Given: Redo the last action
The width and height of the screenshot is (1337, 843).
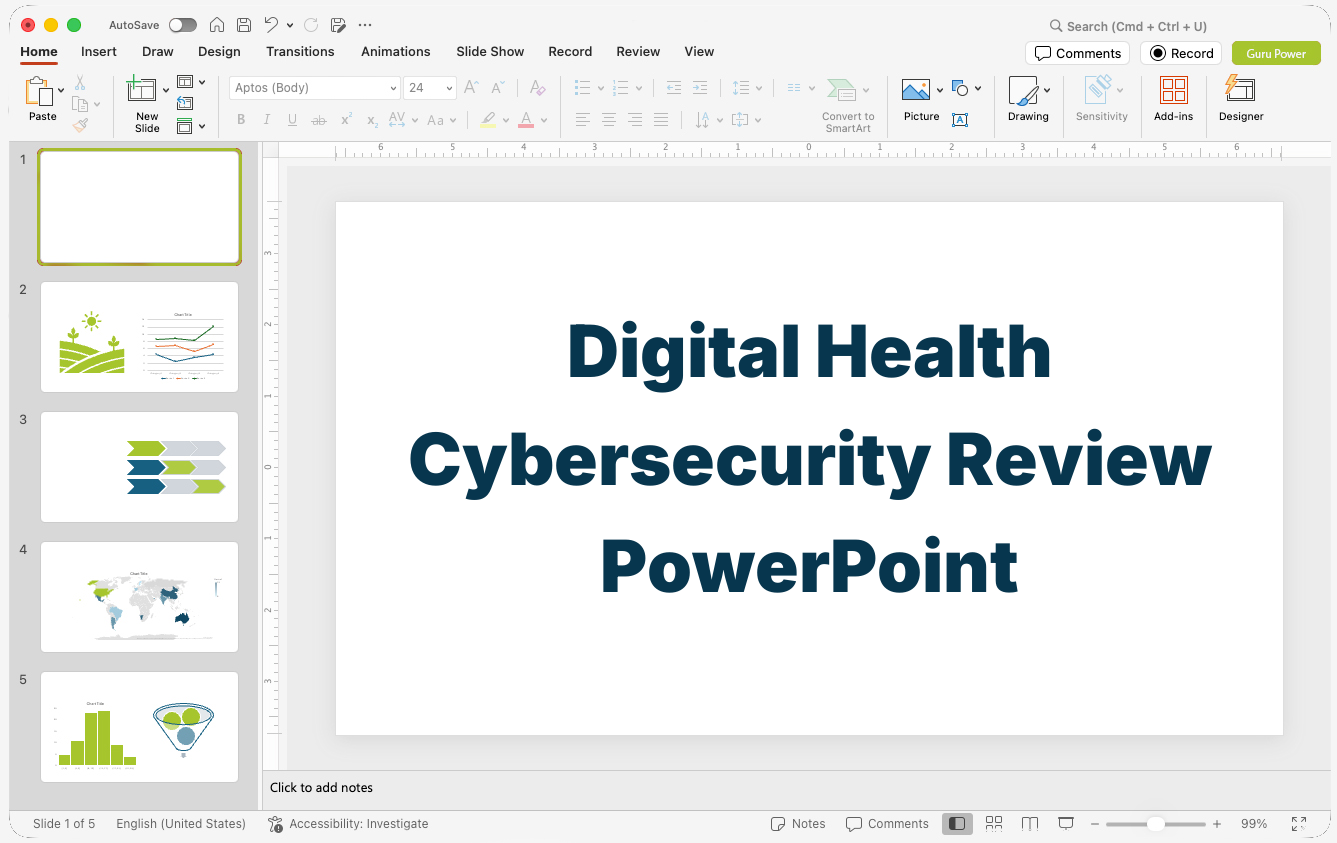Looking at the screenshot, I should click(x=311, y=25).
